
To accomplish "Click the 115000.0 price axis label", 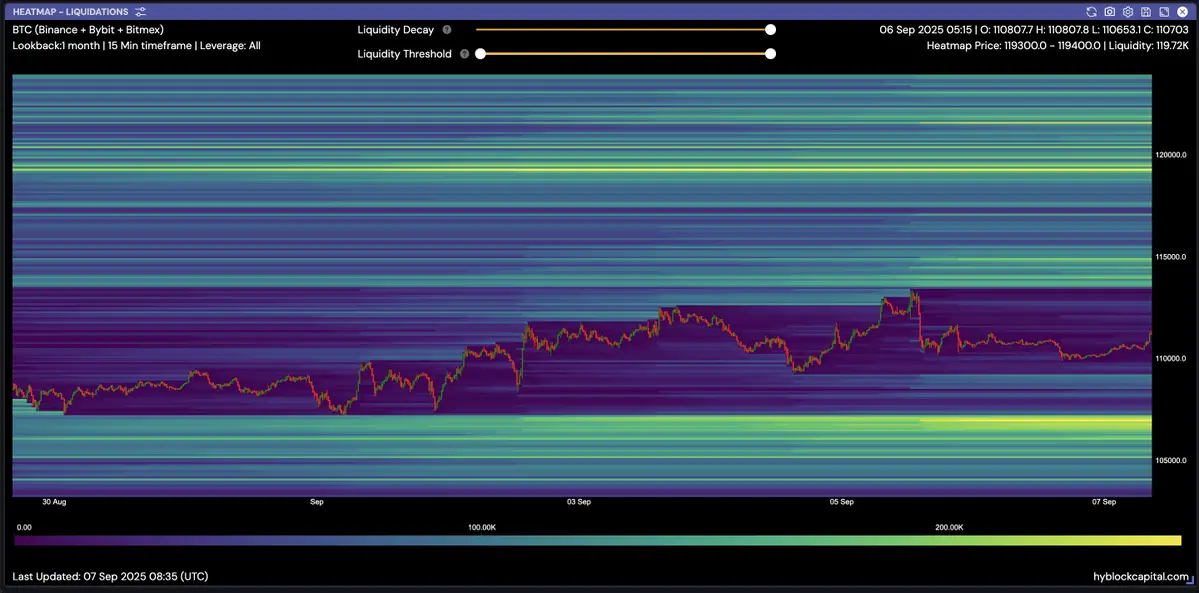I will tap(1171, 256).
